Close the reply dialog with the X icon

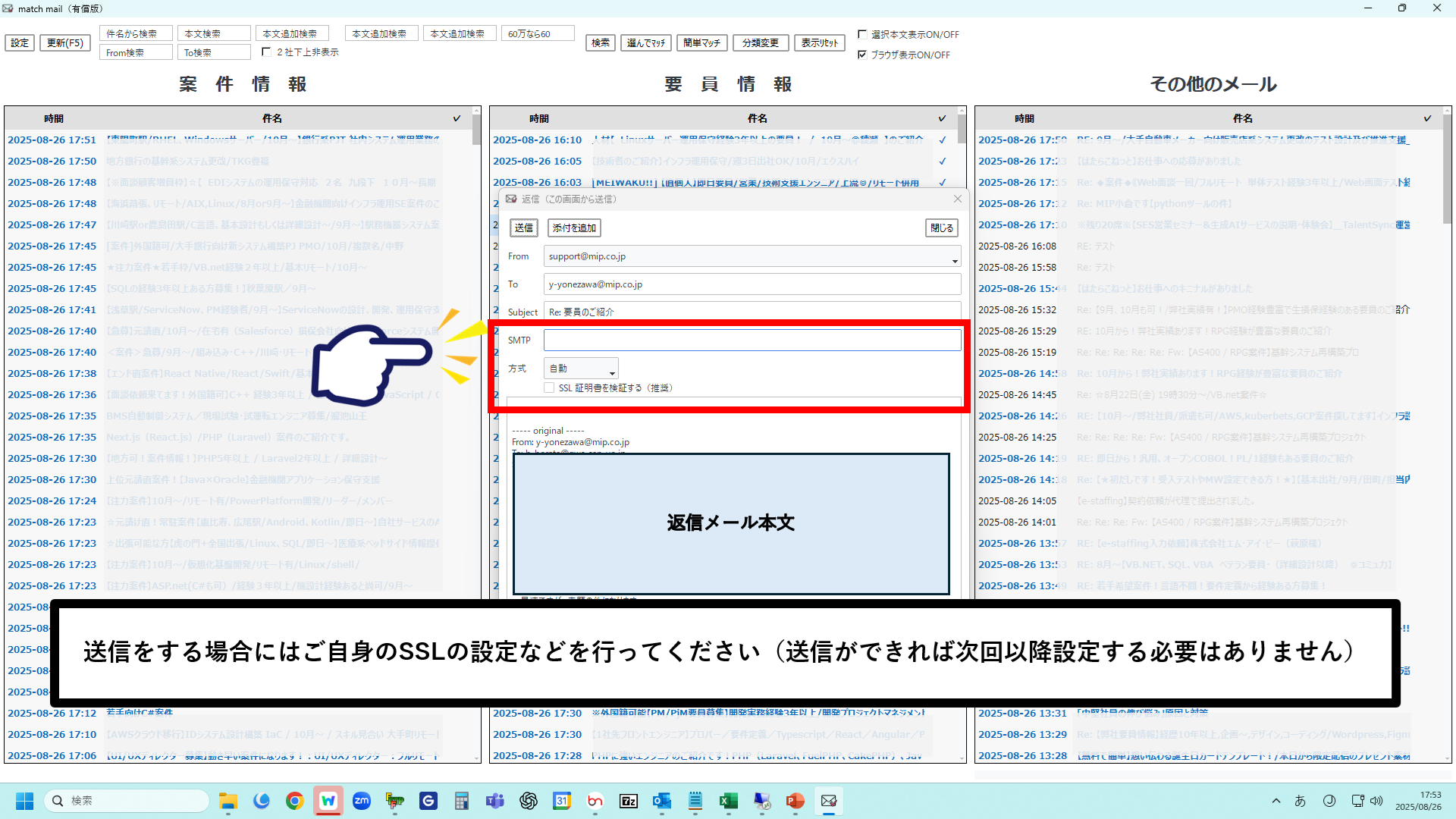(958, 199)
